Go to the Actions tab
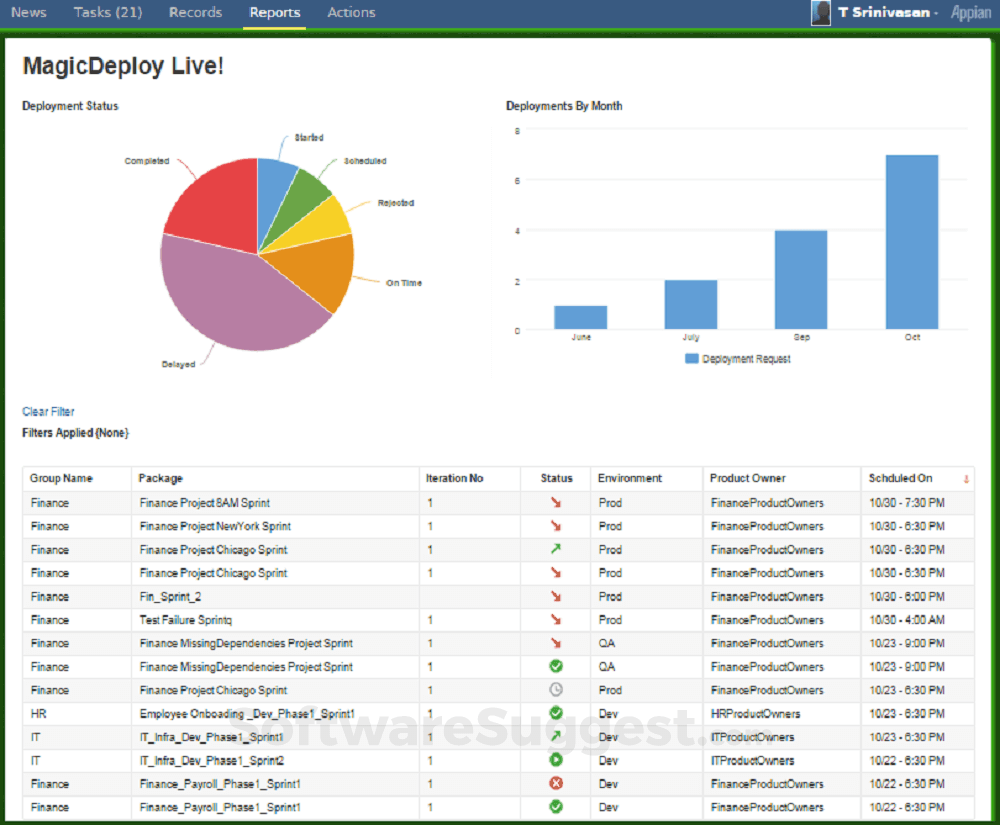 [x=351, y=13]
